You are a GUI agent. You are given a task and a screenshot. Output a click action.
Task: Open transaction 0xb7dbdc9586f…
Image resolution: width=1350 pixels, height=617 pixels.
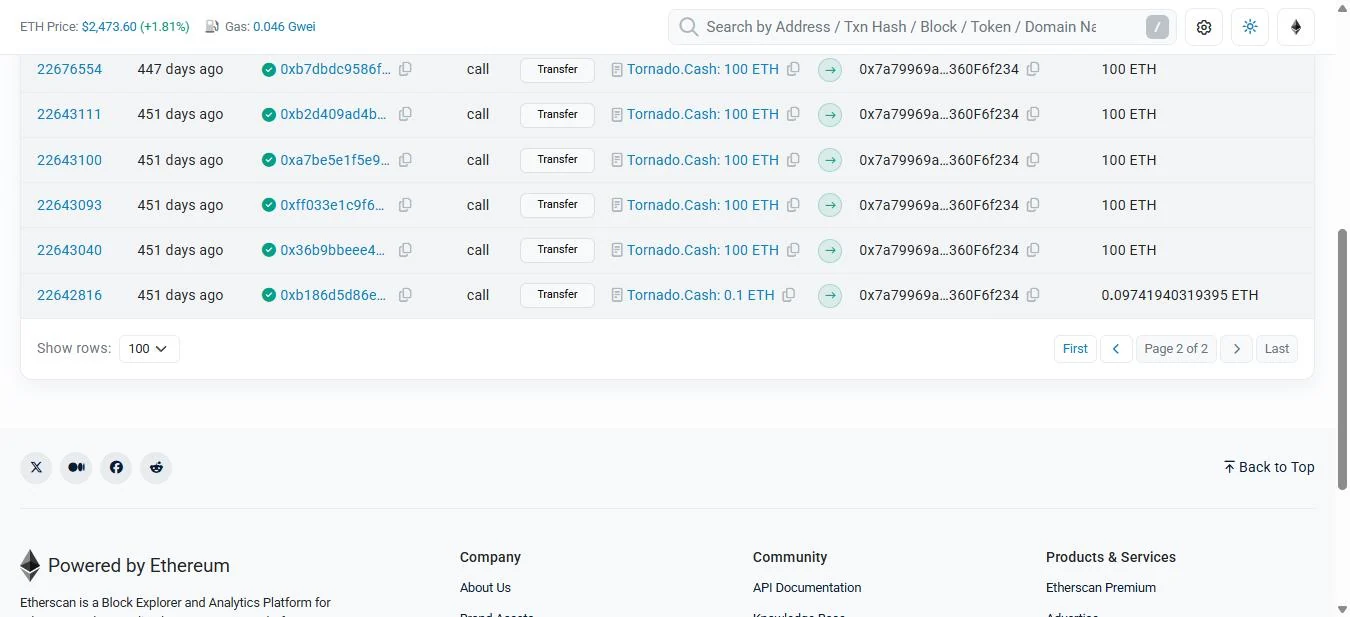coord(336,69)
